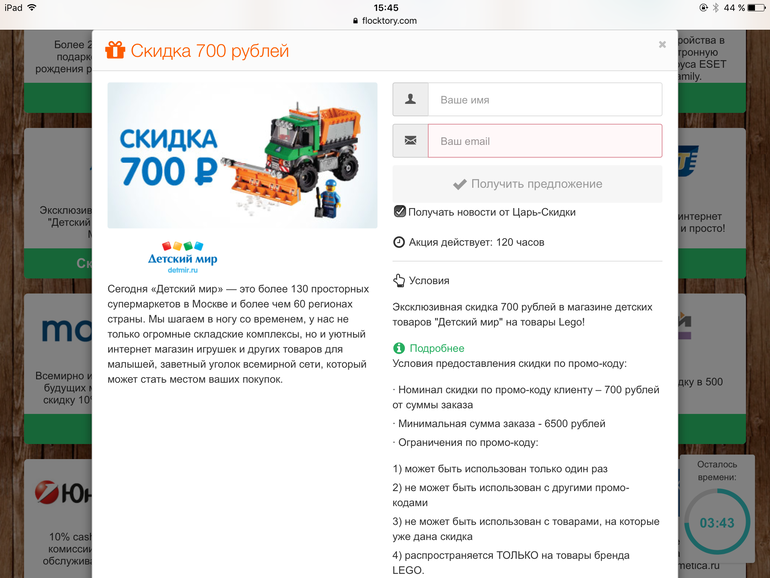
Task: Open the Детский мир logo
Action: pyautogui.click(x=183, y=257)
